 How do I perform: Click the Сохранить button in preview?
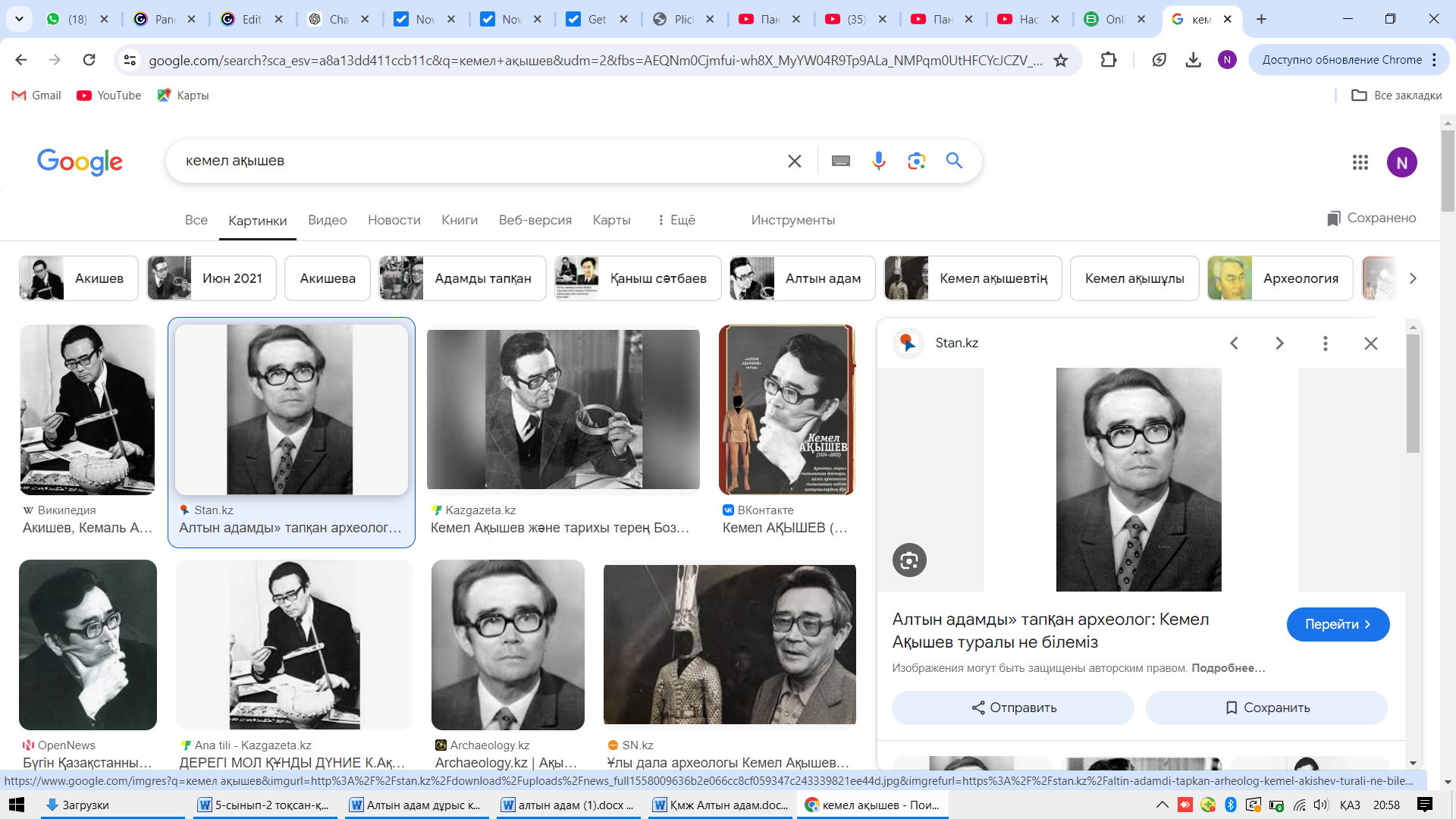tap(1266, 708)
